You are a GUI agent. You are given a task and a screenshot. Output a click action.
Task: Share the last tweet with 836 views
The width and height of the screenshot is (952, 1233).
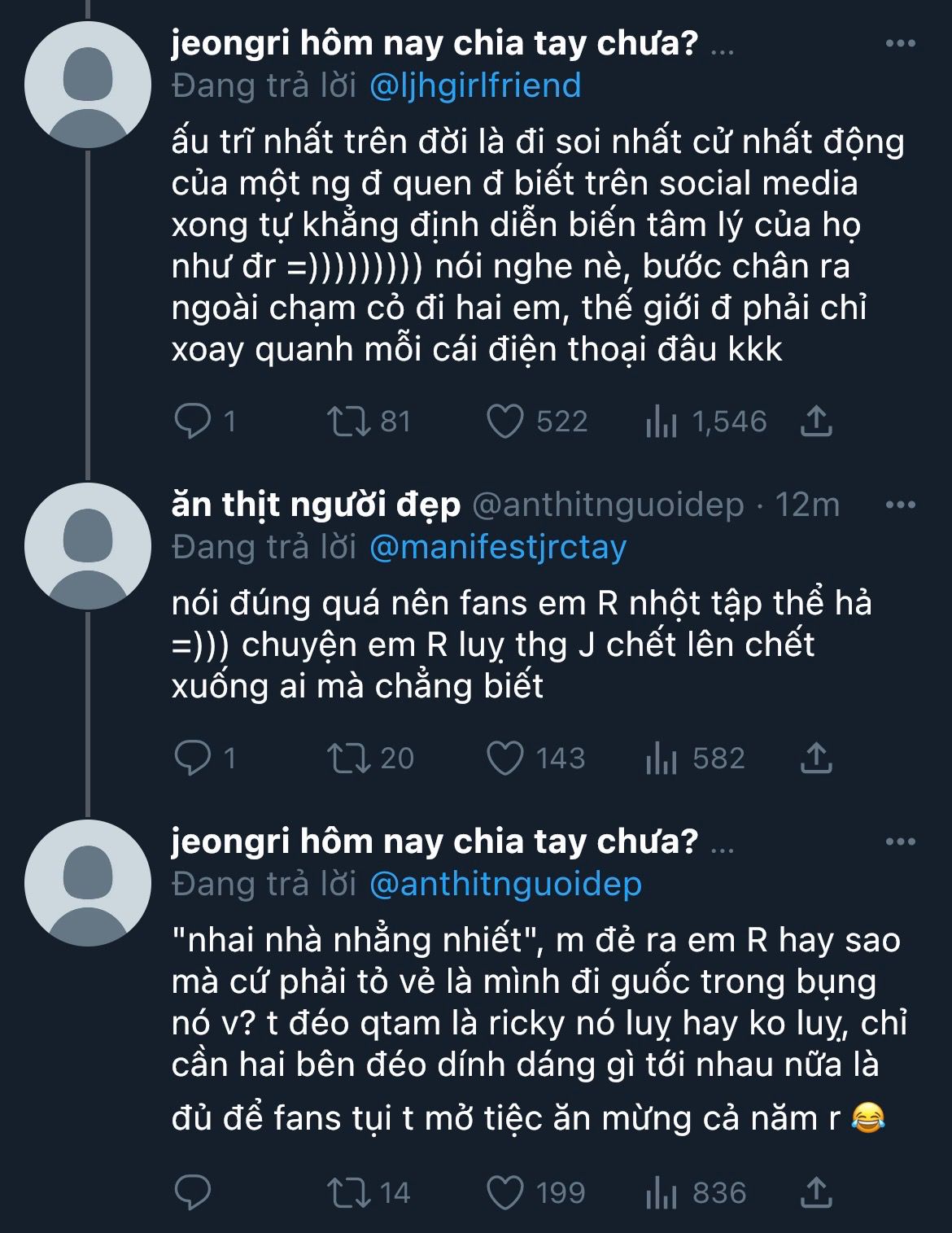tap(816, 1193)
